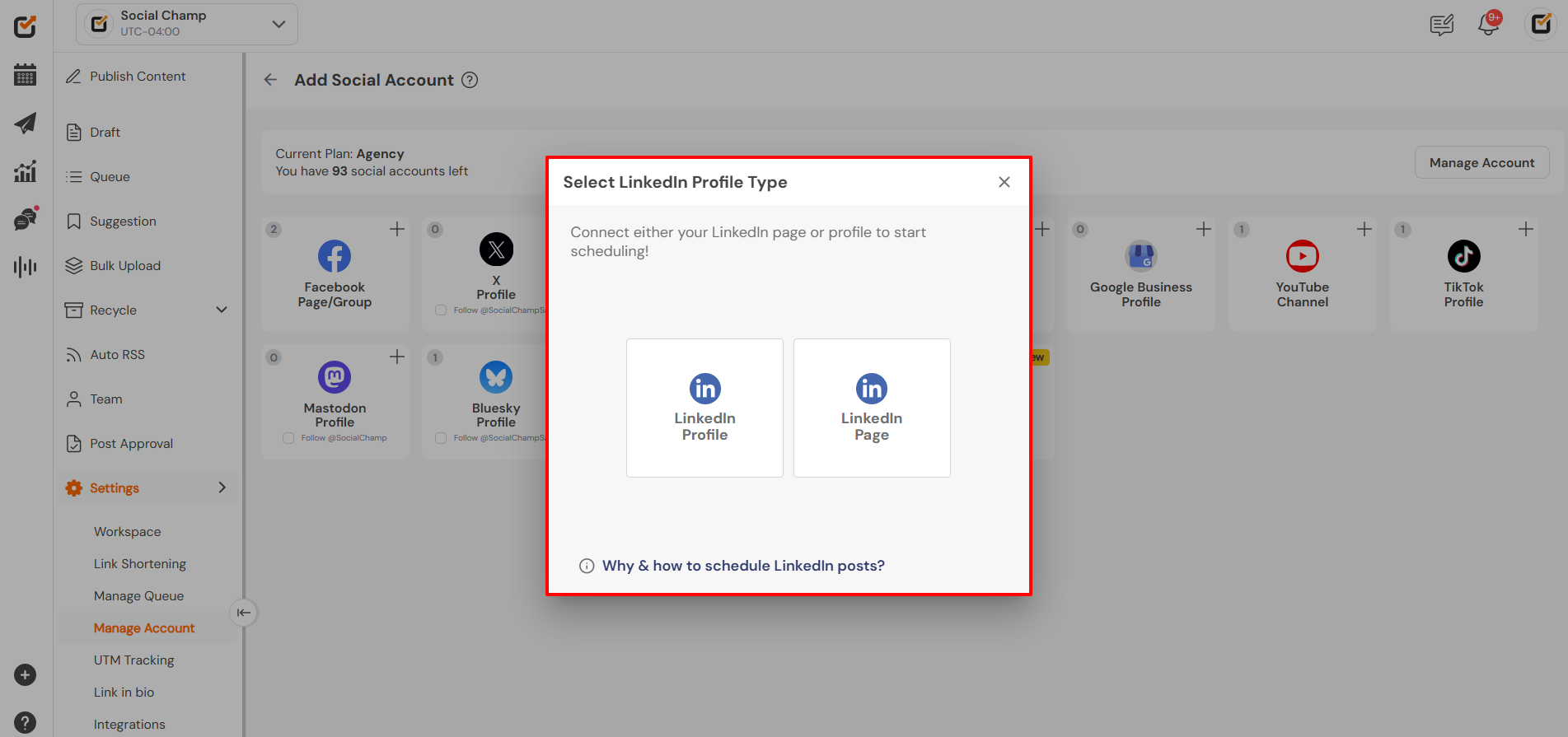Viewport: 1568px width, 737px height.
Task: Open Integrations settings
Action: click(129, 725)
